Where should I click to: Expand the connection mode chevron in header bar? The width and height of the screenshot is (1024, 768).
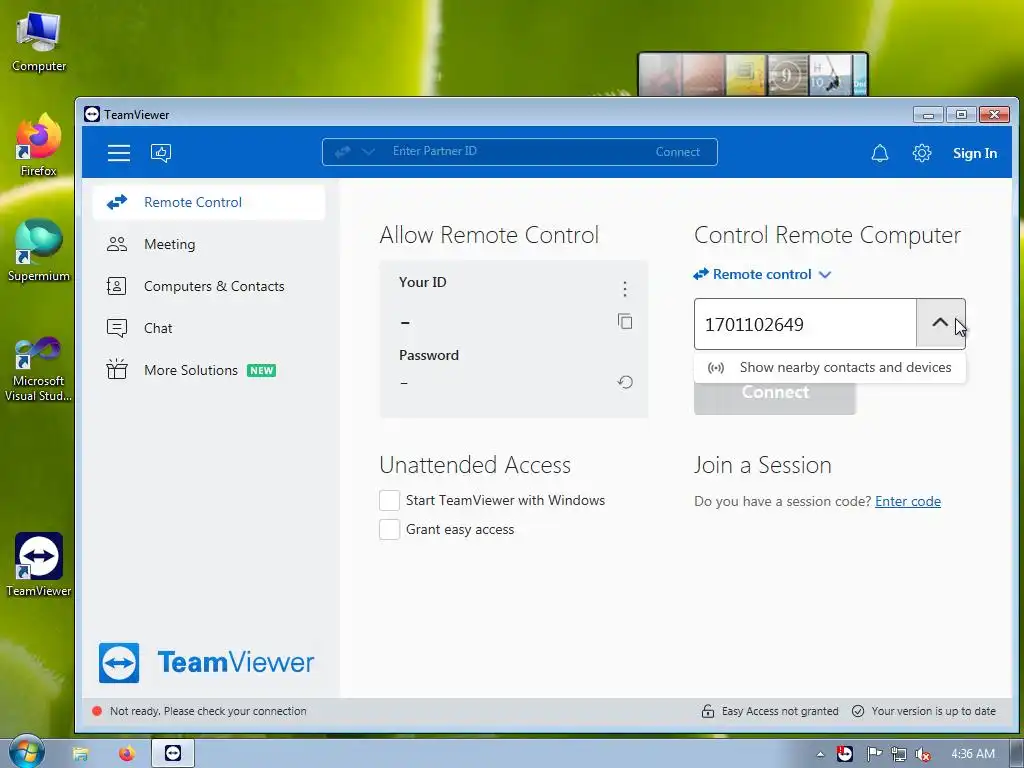(368, 152)
